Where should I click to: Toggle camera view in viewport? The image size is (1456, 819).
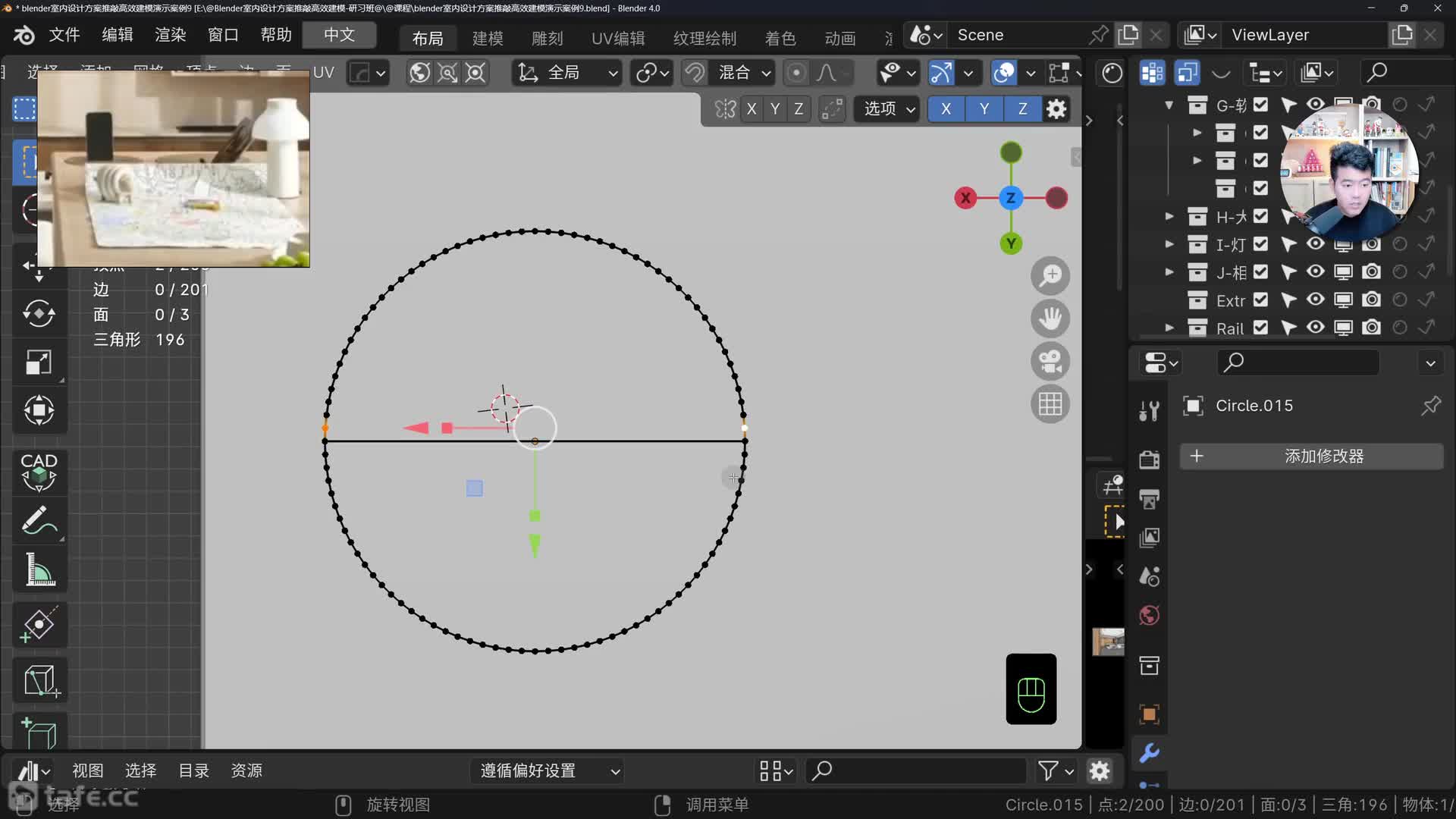pyautogui.click(x=1050, y=361)
